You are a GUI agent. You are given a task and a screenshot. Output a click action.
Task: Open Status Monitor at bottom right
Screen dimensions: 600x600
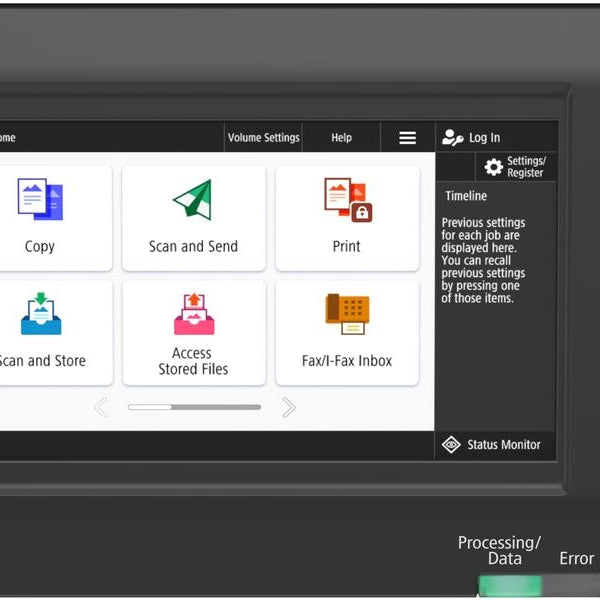point(494,445)
